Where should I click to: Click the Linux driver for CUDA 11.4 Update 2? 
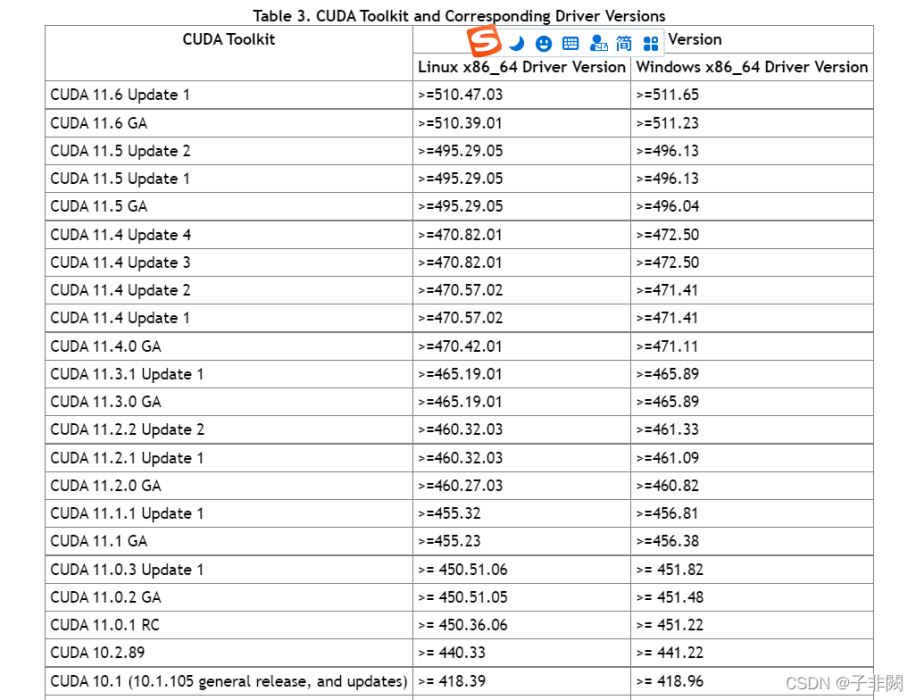521,290
